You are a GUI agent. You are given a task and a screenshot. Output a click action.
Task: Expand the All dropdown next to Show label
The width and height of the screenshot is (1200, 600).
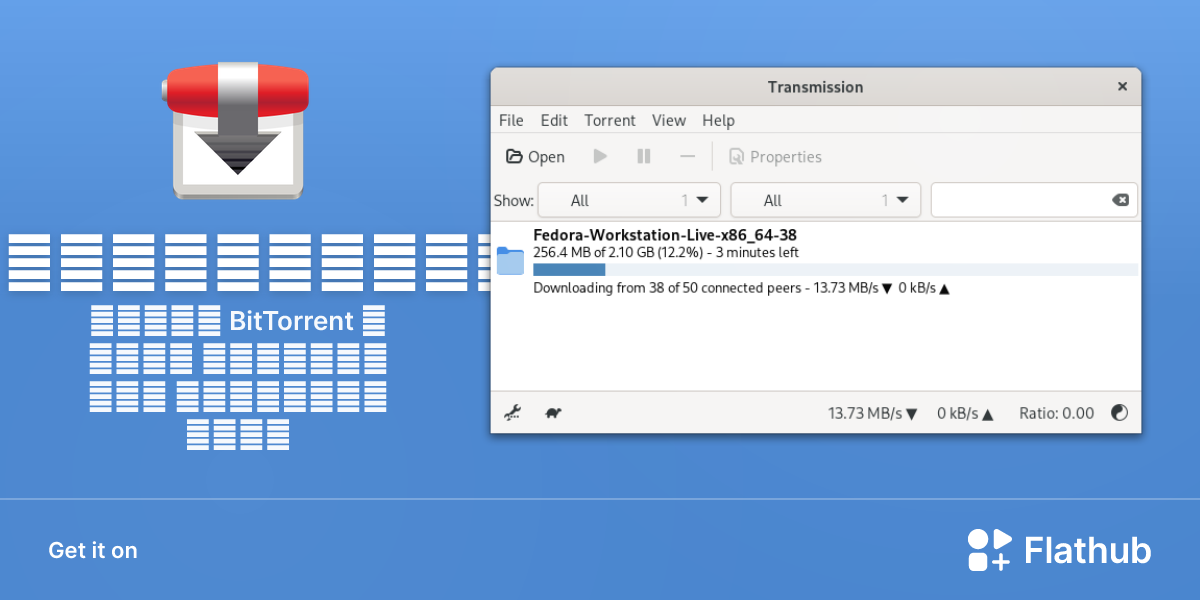pyautogui.click(x=629, y=200)
